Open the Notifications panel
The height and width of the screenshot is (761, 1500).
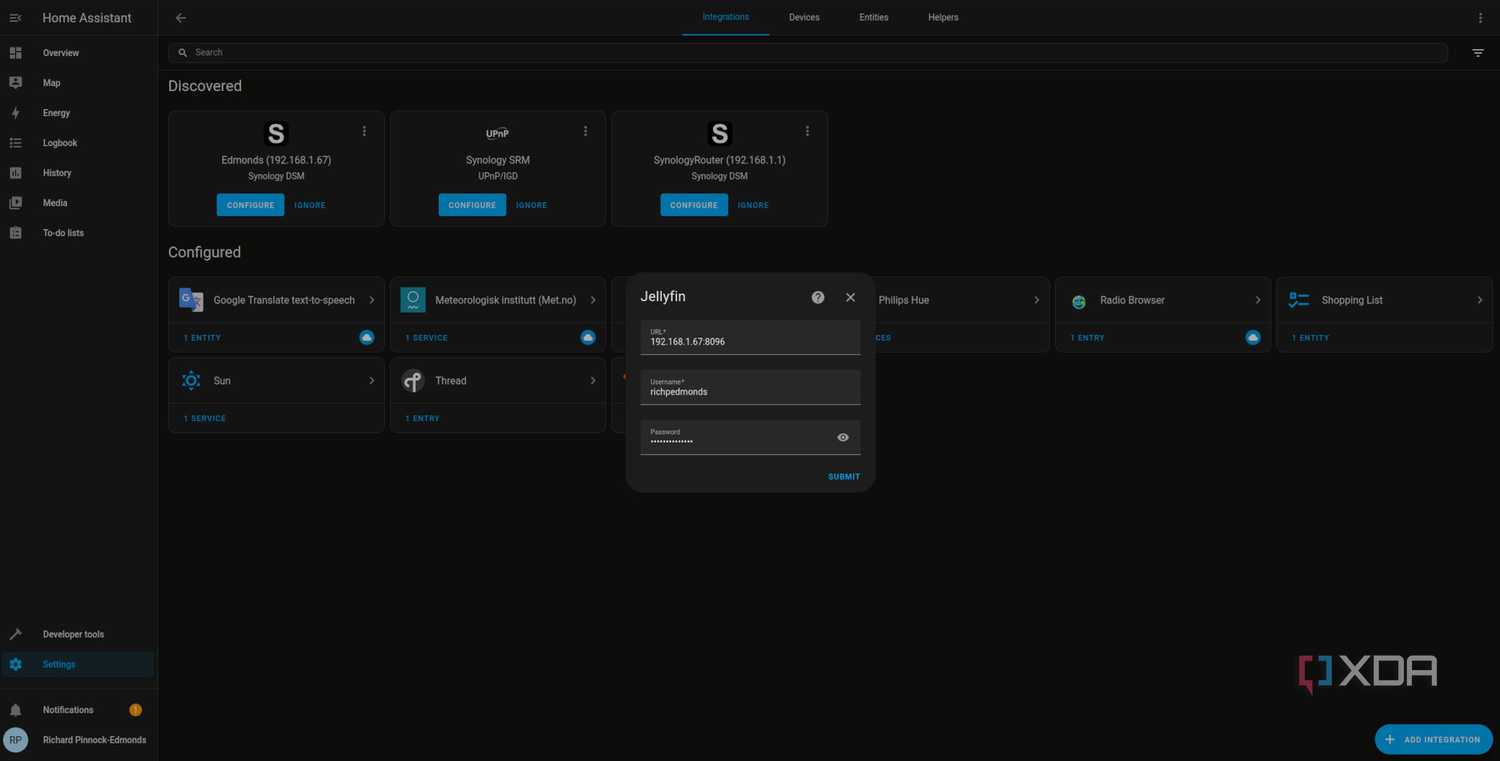coord(78,710)
